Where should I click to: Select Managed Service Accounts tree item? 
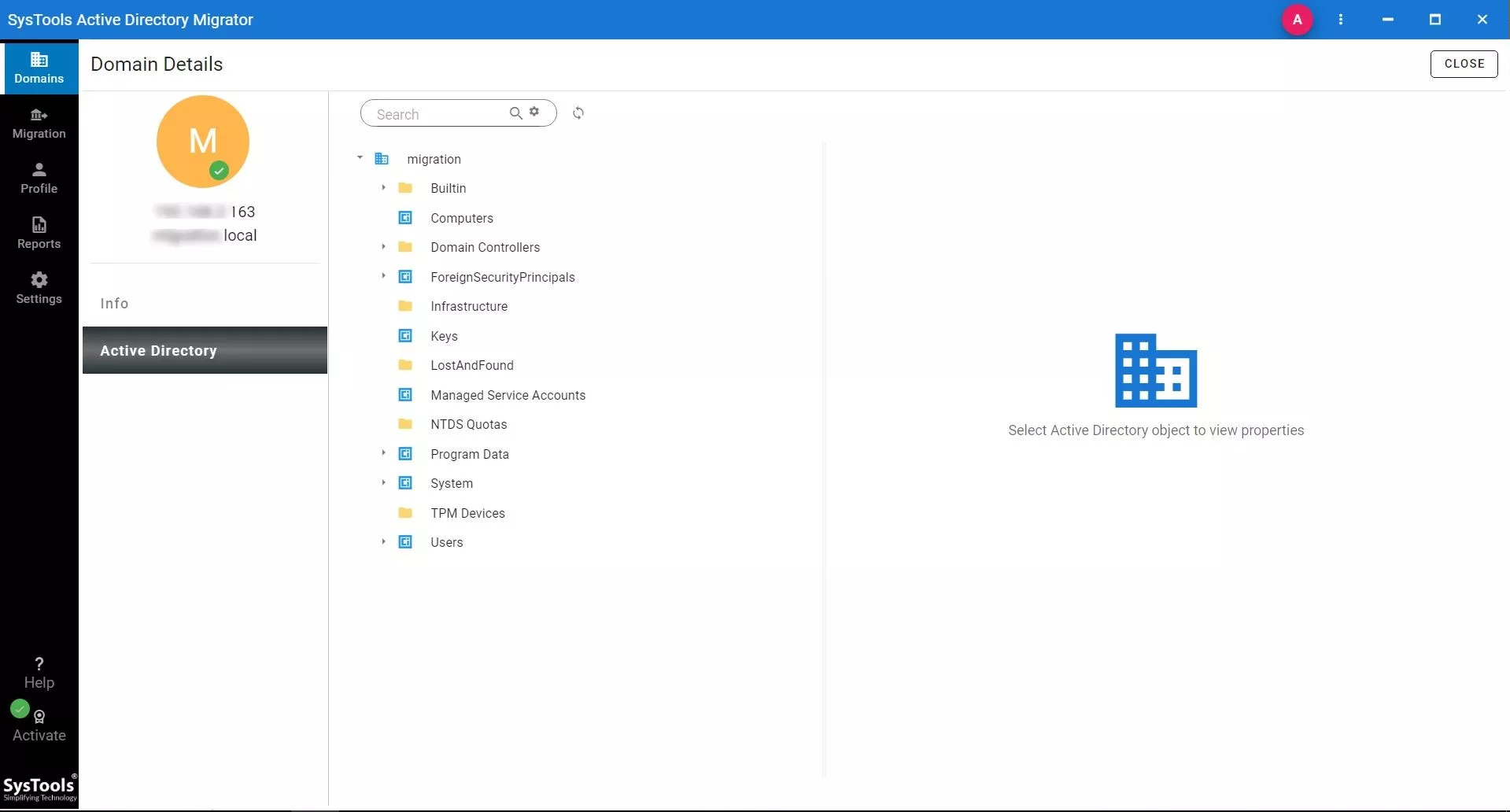[x=508, y=395]
